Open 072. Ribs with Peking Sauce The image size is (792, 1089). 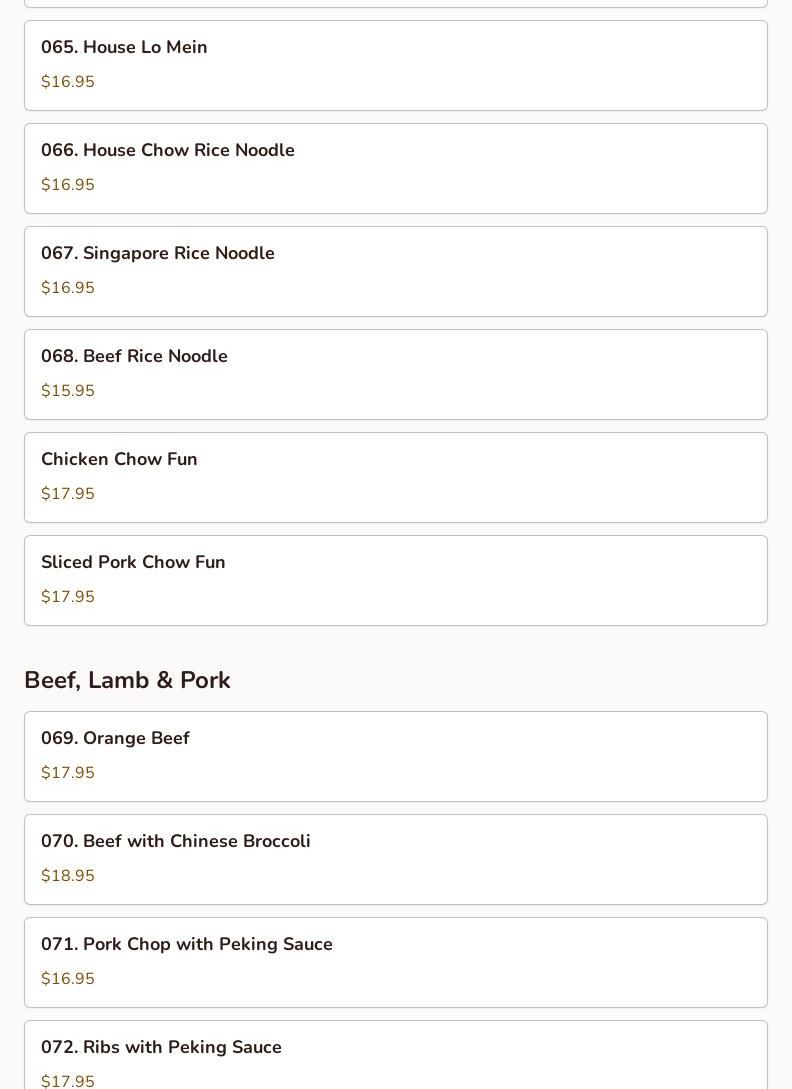[396, 1055]
